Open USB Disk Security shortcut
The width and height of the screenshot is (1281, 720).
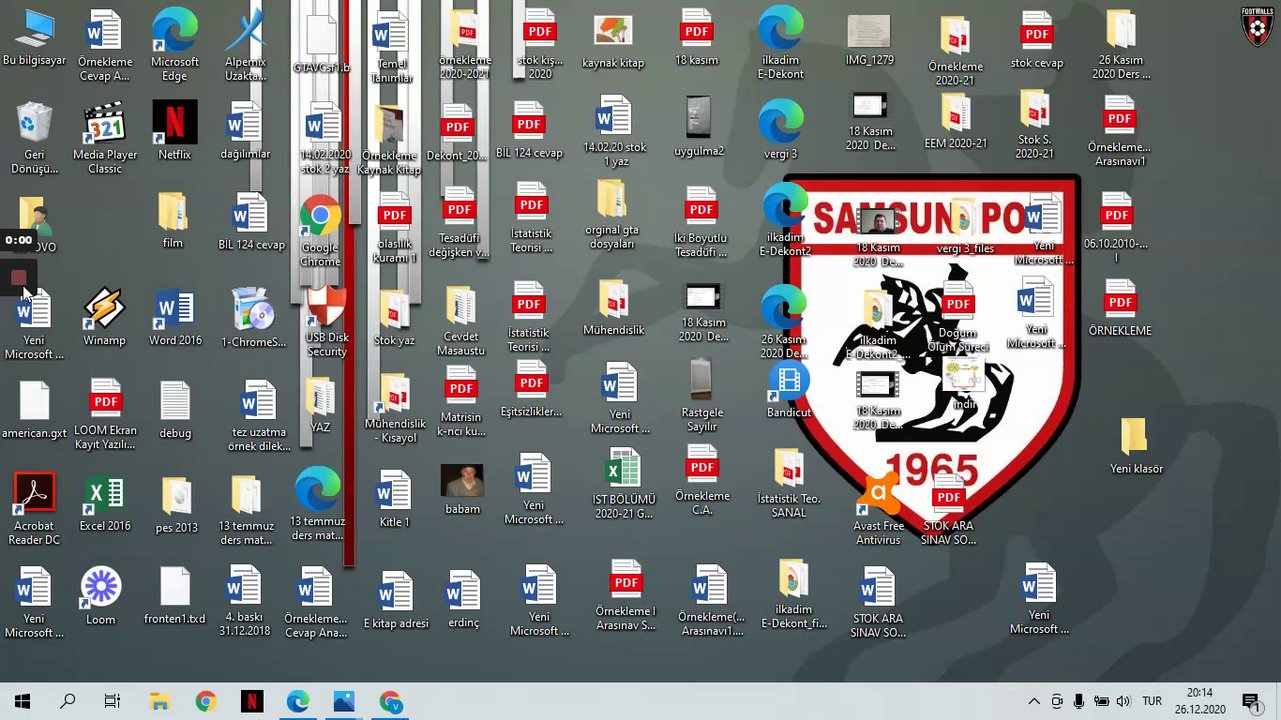click(x=326, y=322)
